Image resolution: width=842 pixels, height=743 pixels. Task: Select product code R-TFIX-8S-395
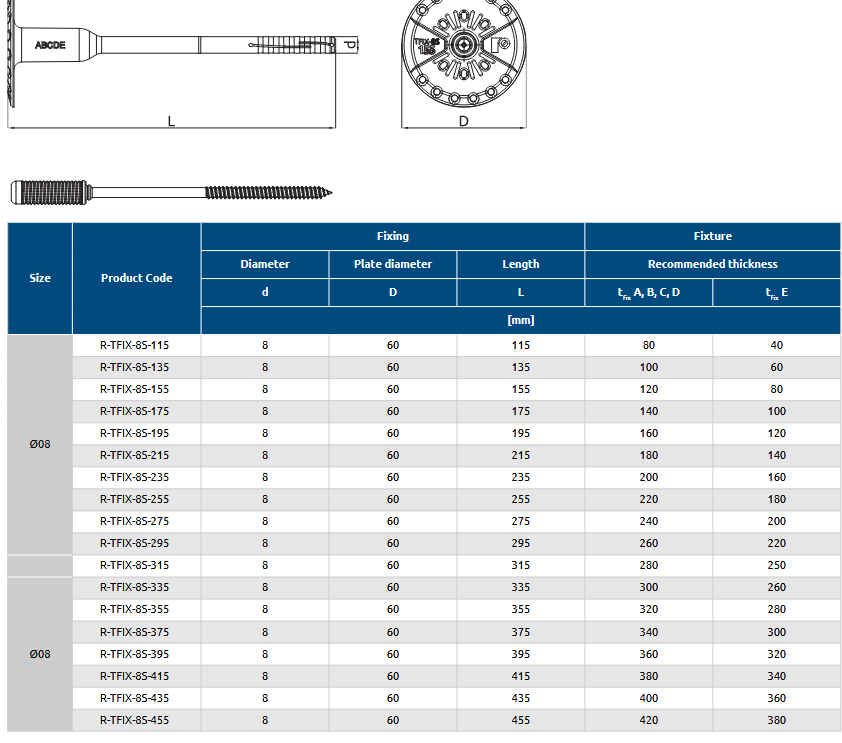(x=134, y=654)
